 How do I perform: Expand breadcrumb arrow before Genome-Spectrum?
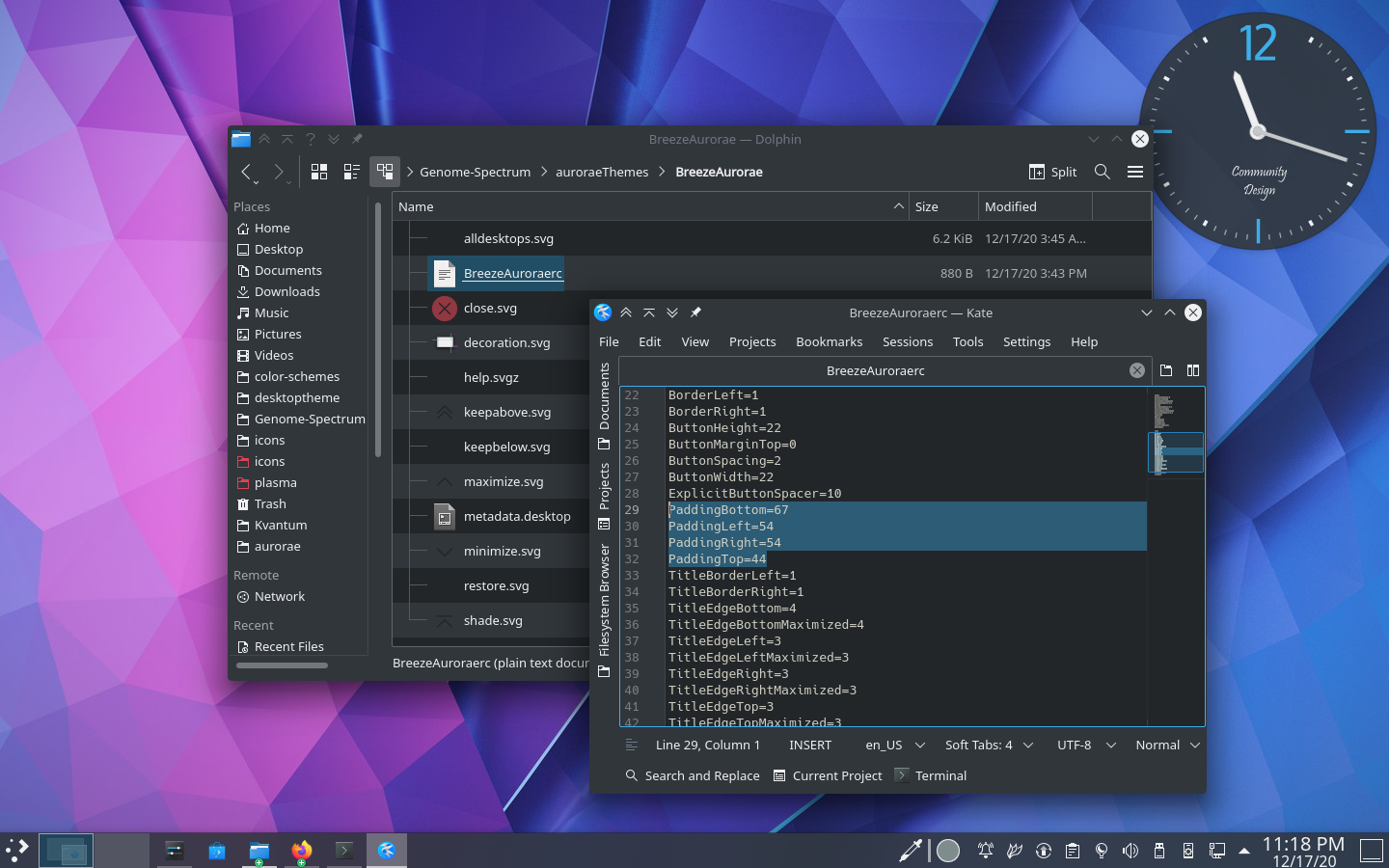point(409,172)
